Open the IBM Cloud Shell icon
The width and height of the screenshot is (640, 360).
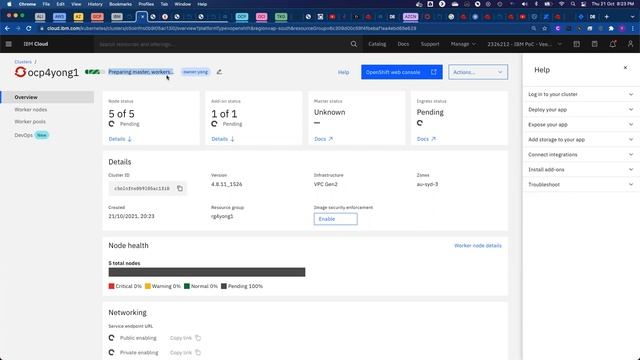(x=576, y=44)
